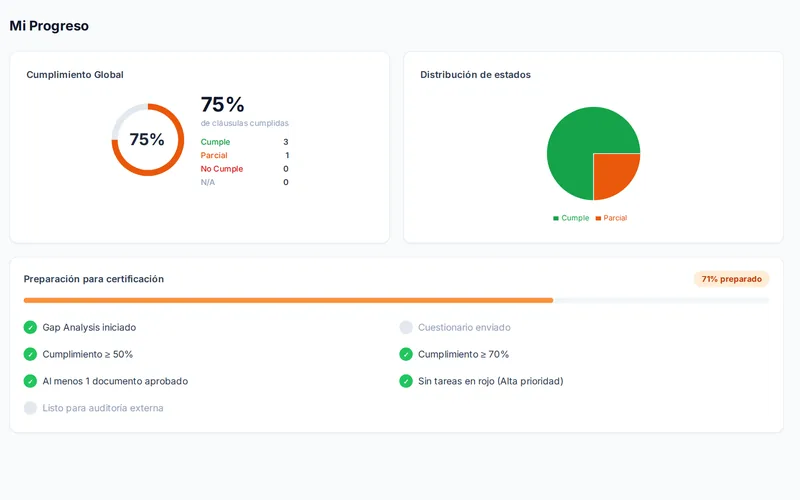Click the Mi Progreso heading
Screen dimensions: 800x500
[x=49, y=26]
